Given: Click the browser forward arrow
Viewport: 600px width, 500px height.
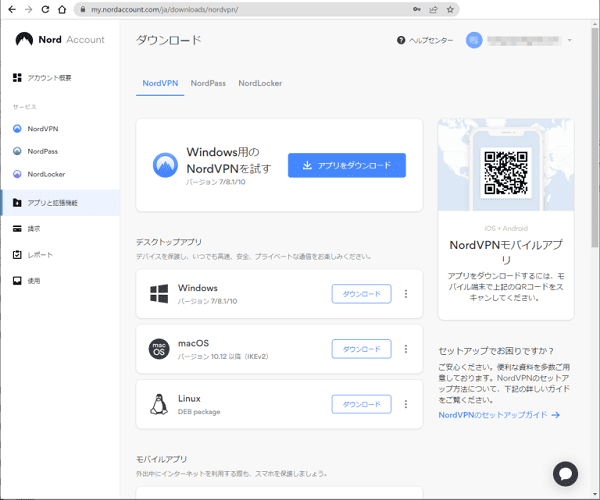Looking at the screenshot, I should click(x=29, y=10).
